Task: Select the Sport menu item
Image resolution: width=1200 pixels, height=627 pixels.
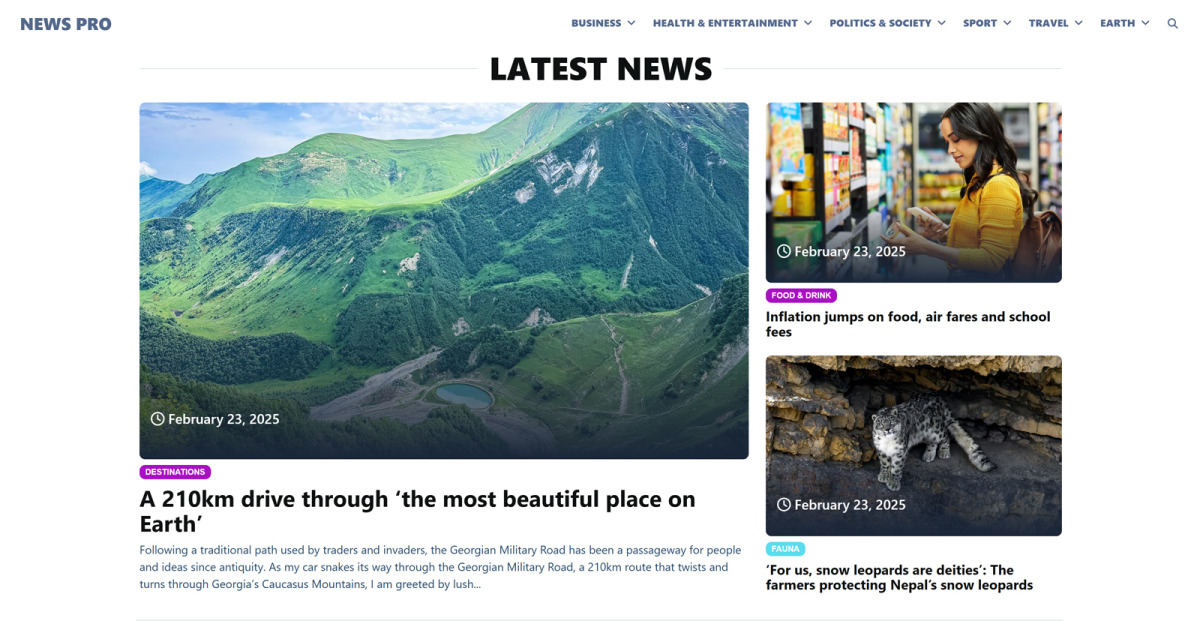Action: 980,23
